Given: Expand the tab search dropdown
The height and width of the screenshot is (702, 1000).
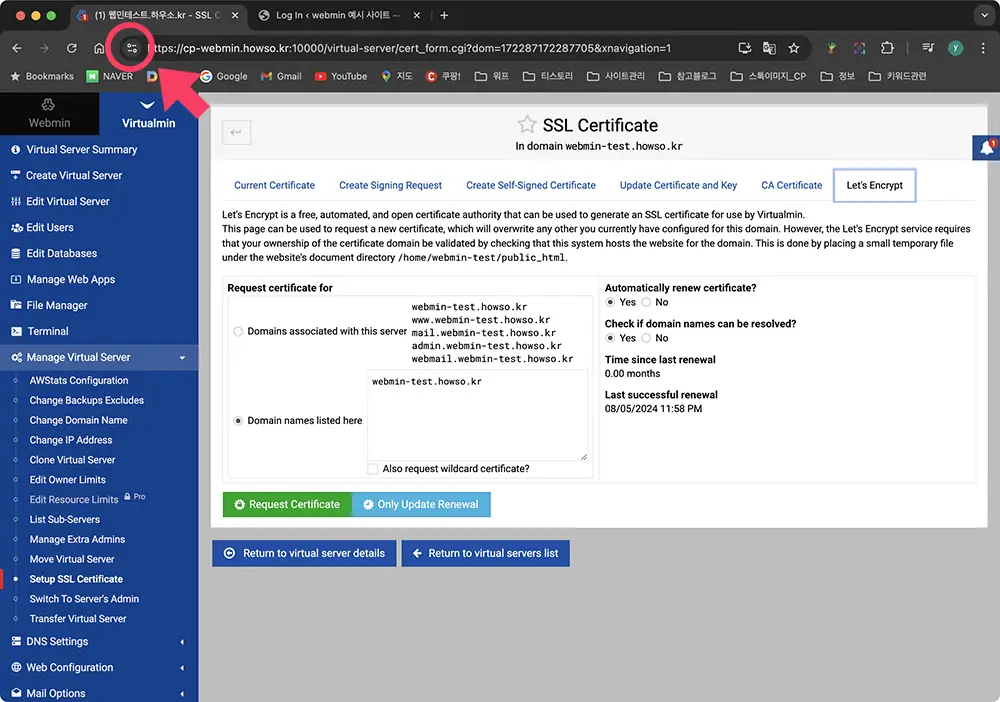Looking at the screenshot, I should (983, 15).
